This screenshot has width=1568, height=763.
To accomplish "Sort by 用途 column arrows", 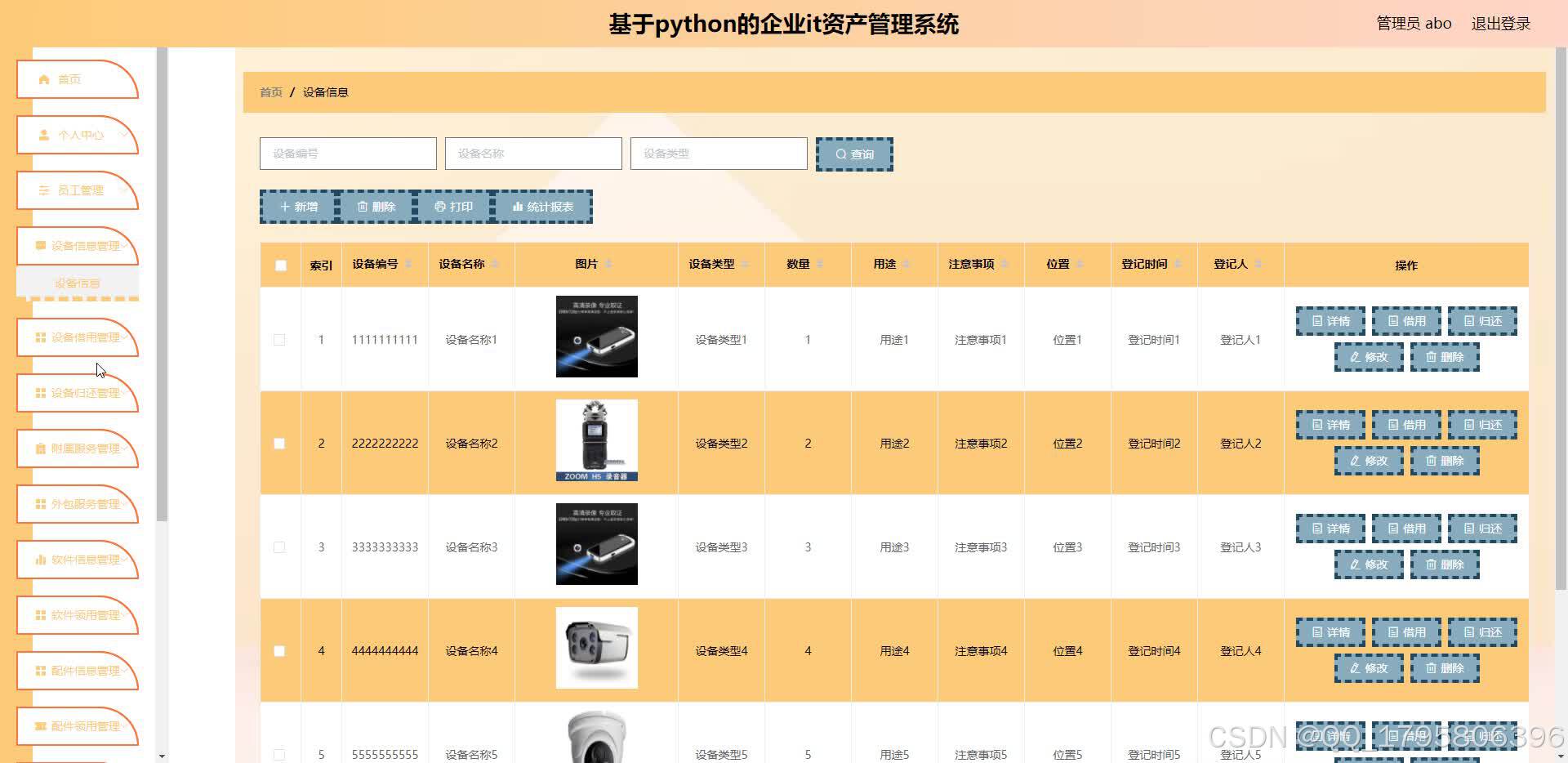I will tap(906, 264).
